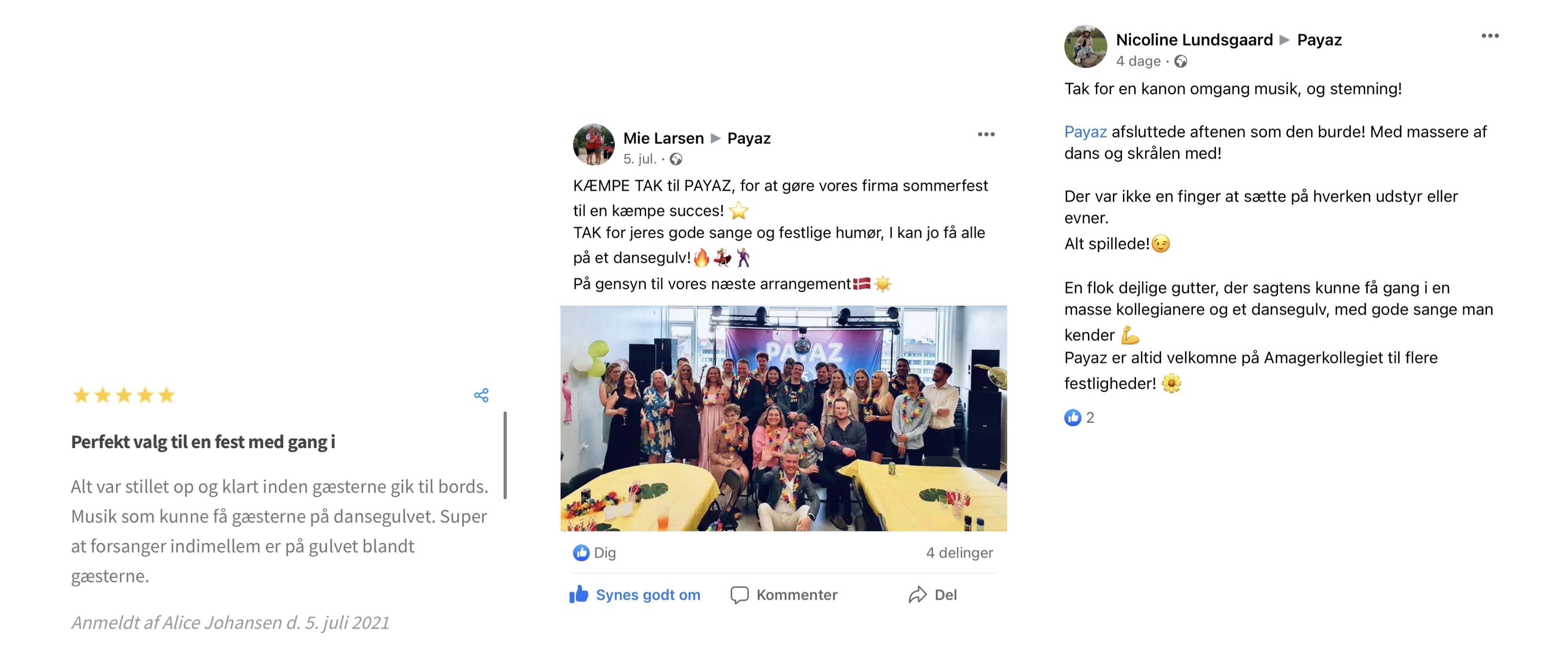Click the public globe icon beside '5. jul.'
Image resolution: width=1568 pixels, height=665 pixels.
click(676, 159)
